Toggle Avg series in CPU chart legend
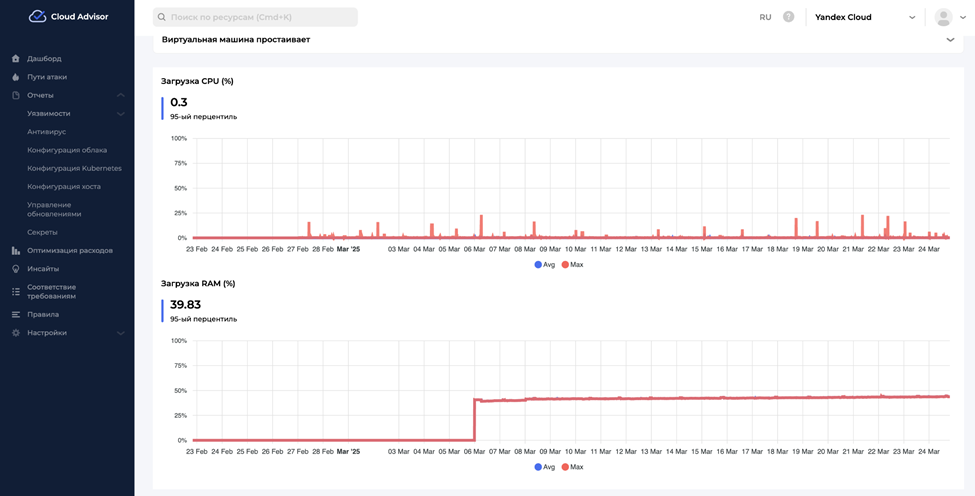The image size is (975, 496). (545, 265)
